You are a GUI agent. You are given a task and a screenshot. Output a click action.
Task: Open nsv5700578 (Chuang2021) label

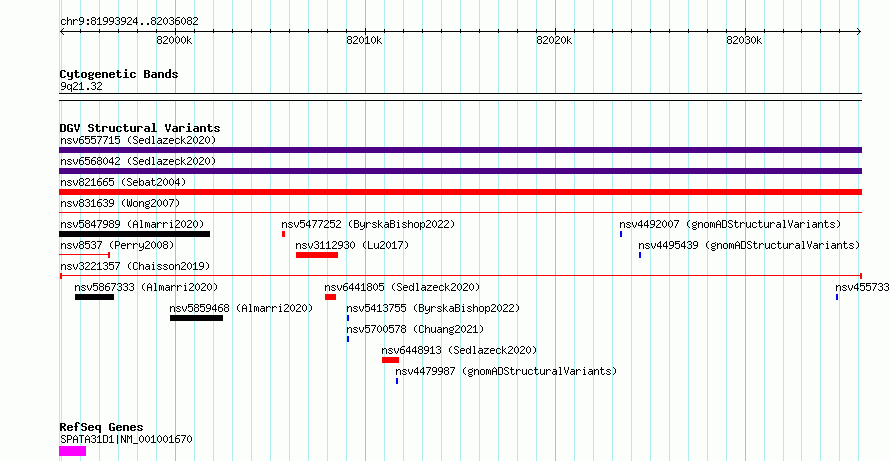415,329
